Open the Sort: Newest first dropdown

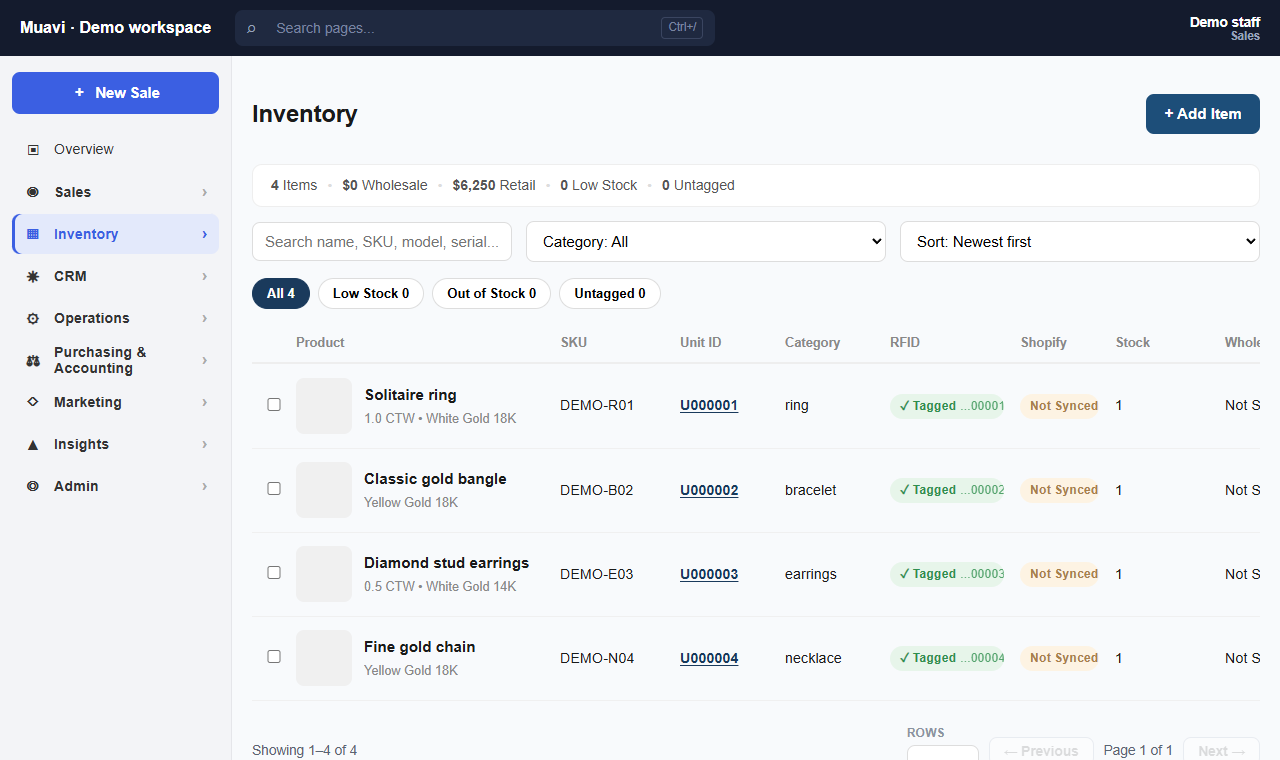(1080, 242)
